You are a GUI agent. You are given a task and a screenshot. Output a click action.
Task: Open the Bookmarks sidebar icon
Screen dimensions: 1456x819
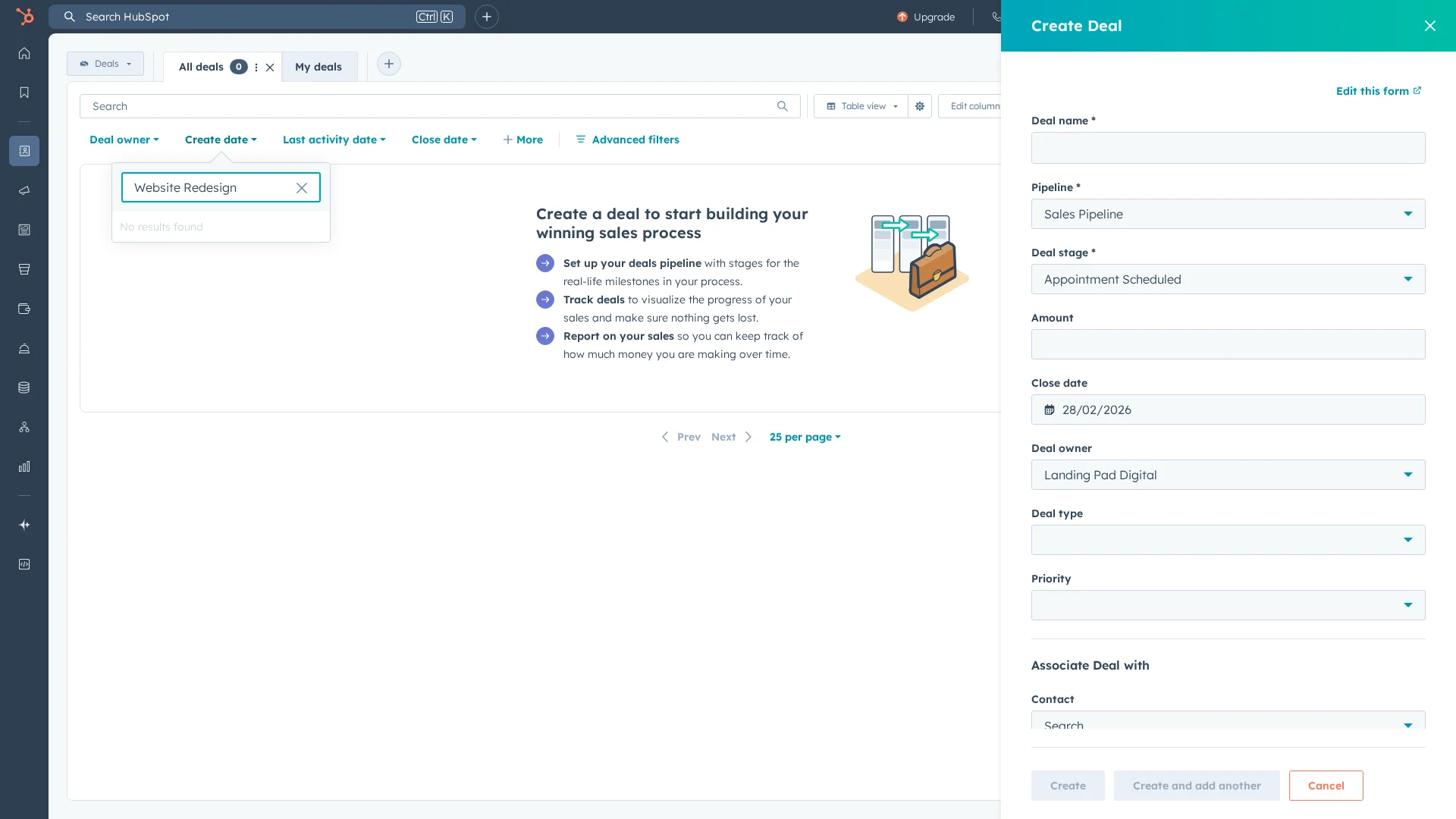coord(24,92)
